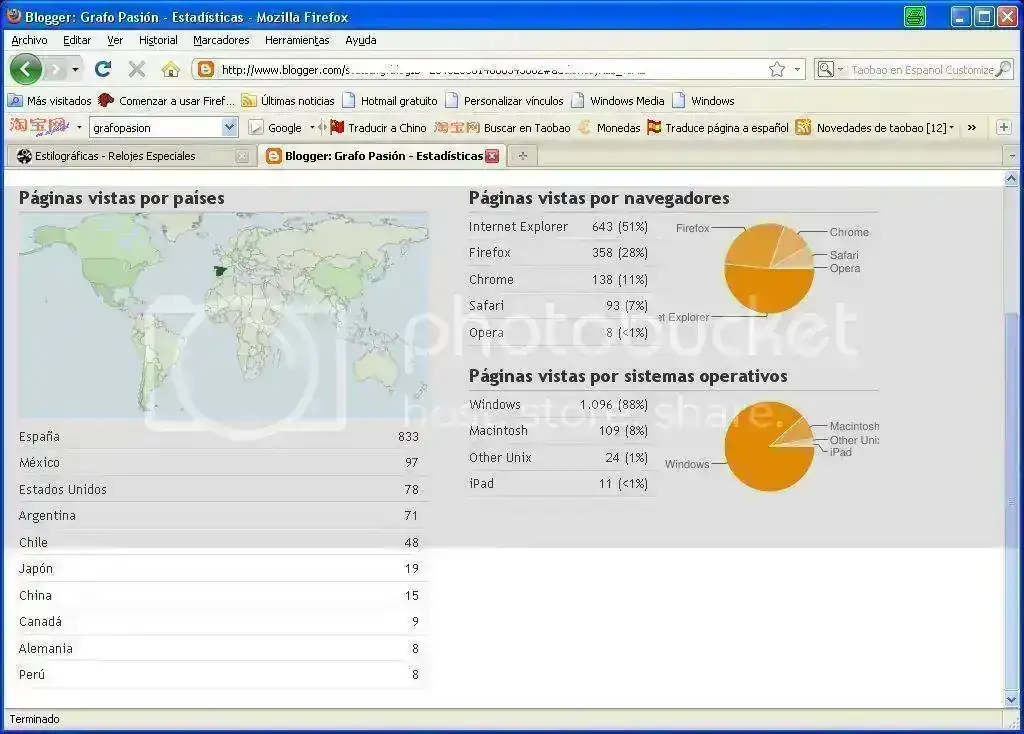1024x734 pixels.
Task: Open Windows Media bookmark
Action: pos(618,101)
